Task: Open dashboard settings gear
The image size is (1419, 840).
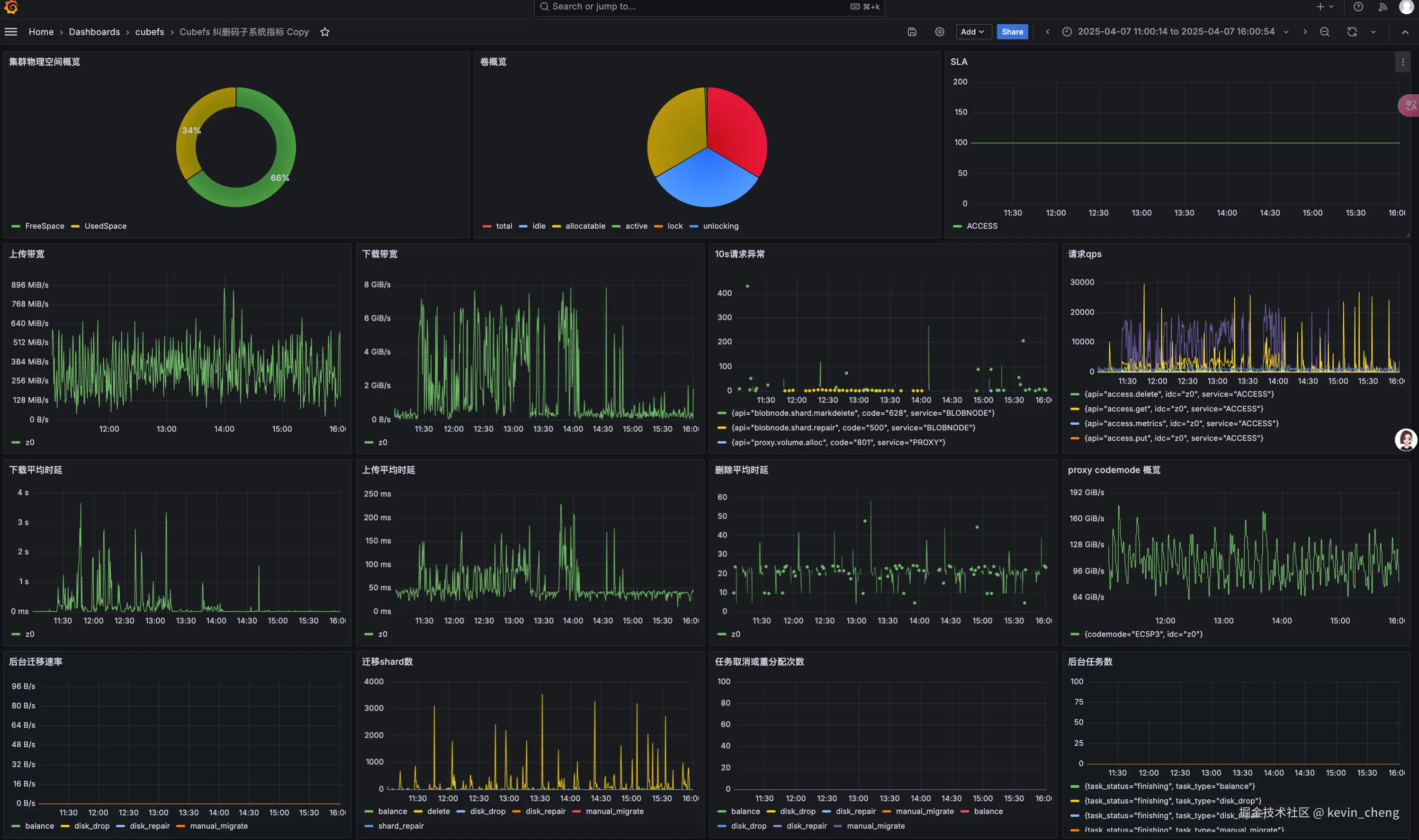Action: pos(940,32)
